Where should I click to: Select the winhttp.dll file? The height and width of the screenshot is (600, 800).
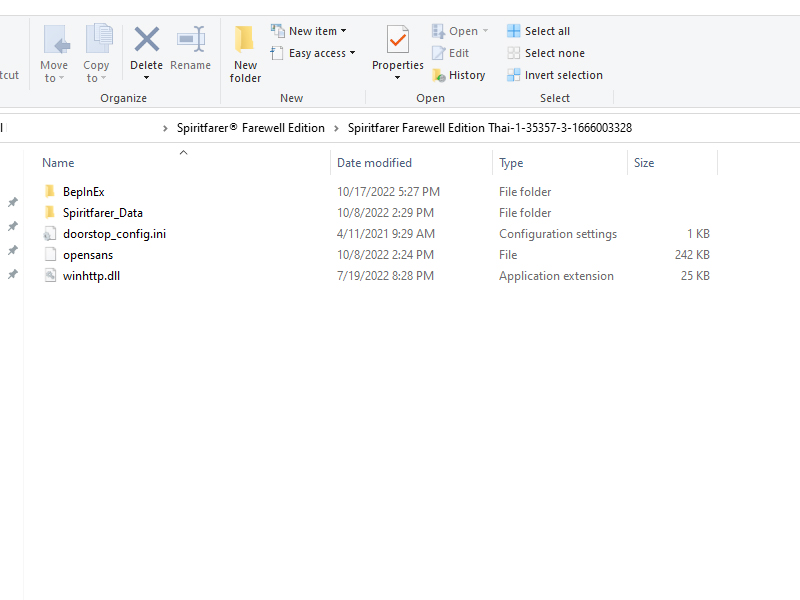pyautogui.click(x=91, y=276)
